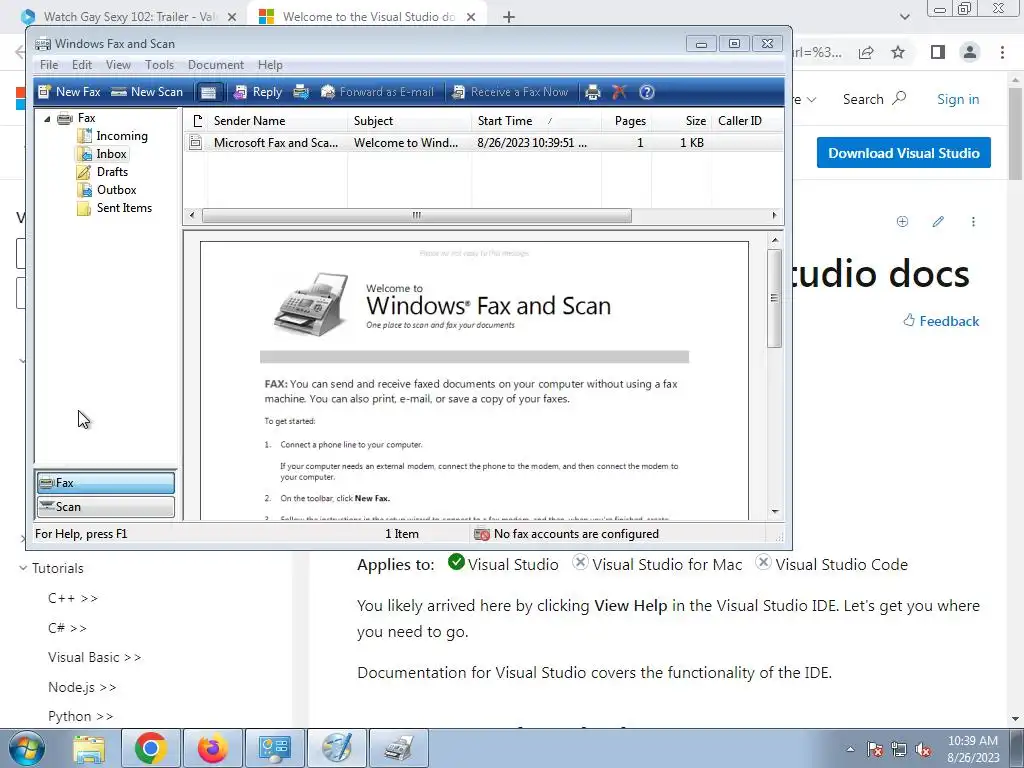Open the Document menu

pos(216,65)
